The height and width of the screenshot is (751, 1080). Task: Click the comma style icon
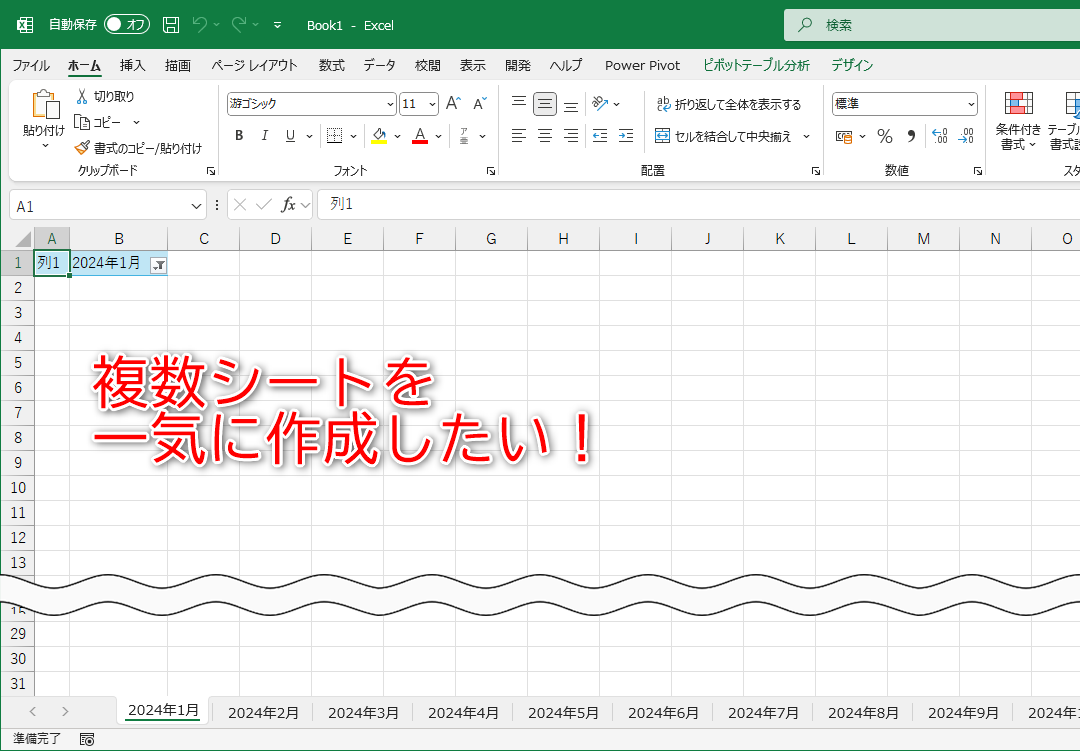click(x=912, y=136)
